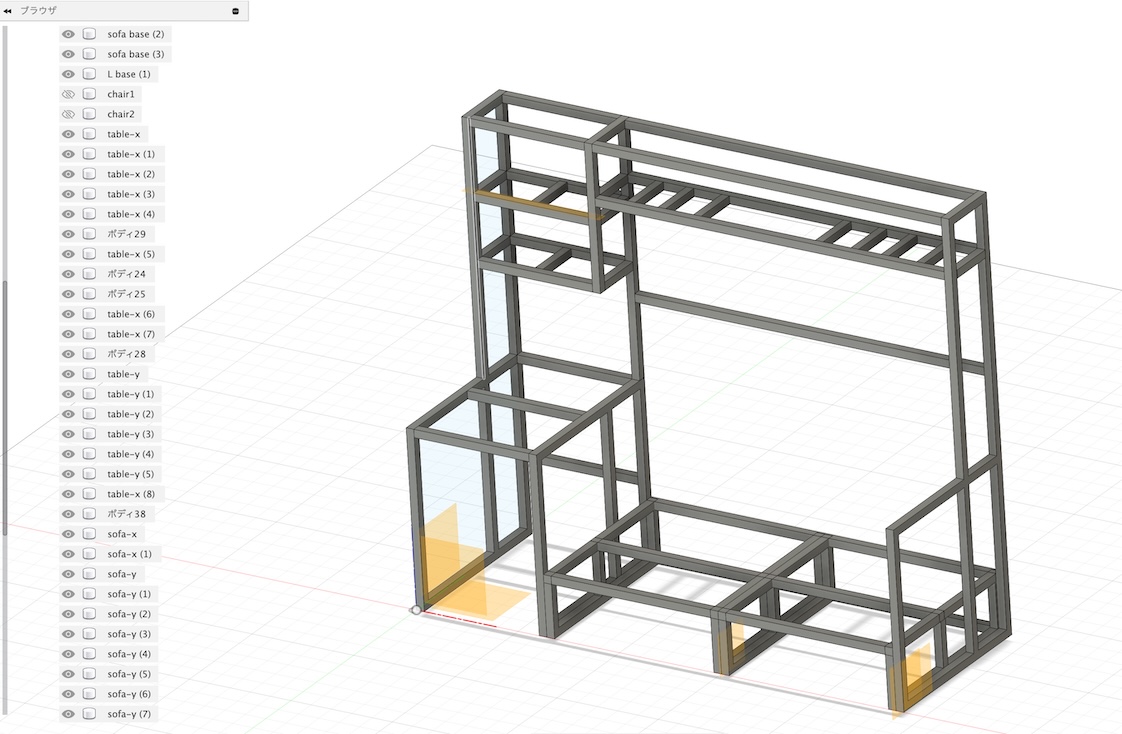Collapse the browser panel with double-arrow icon
Image resolution: width=1122 pixels, height=734 pixels.
point(7,11)
